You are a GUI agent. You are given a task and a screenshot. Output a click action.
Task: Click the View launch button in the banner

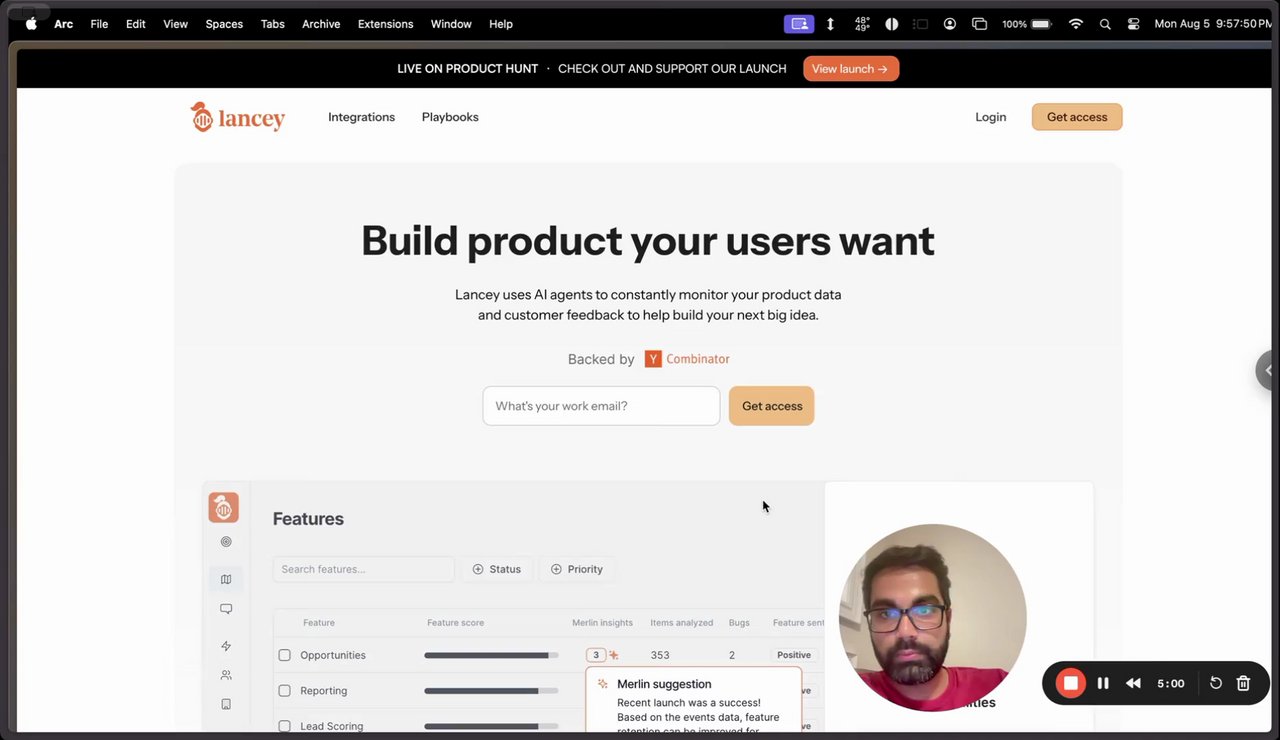click(x=851, y=69)
